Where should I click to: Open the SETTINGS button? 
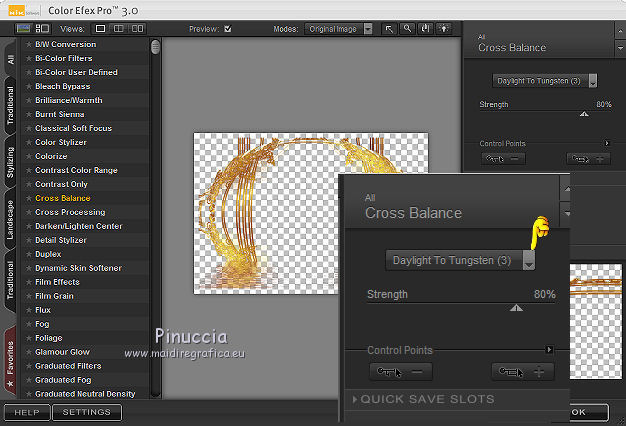click(x=87, y=412)
